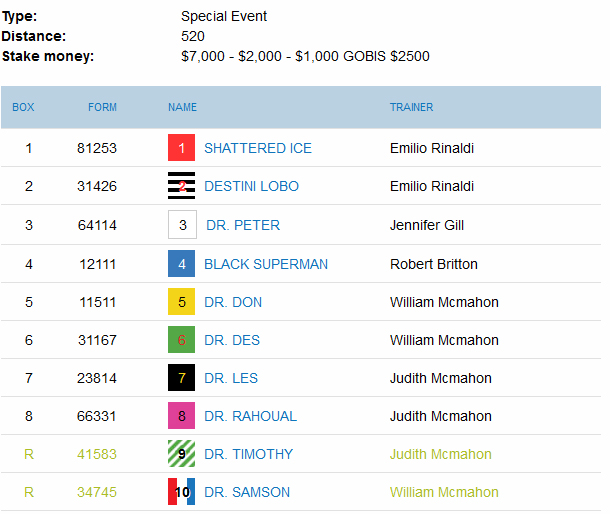
Task: Click the green-striped reserve 9 rug icon
Action: [x=181, y=454]
